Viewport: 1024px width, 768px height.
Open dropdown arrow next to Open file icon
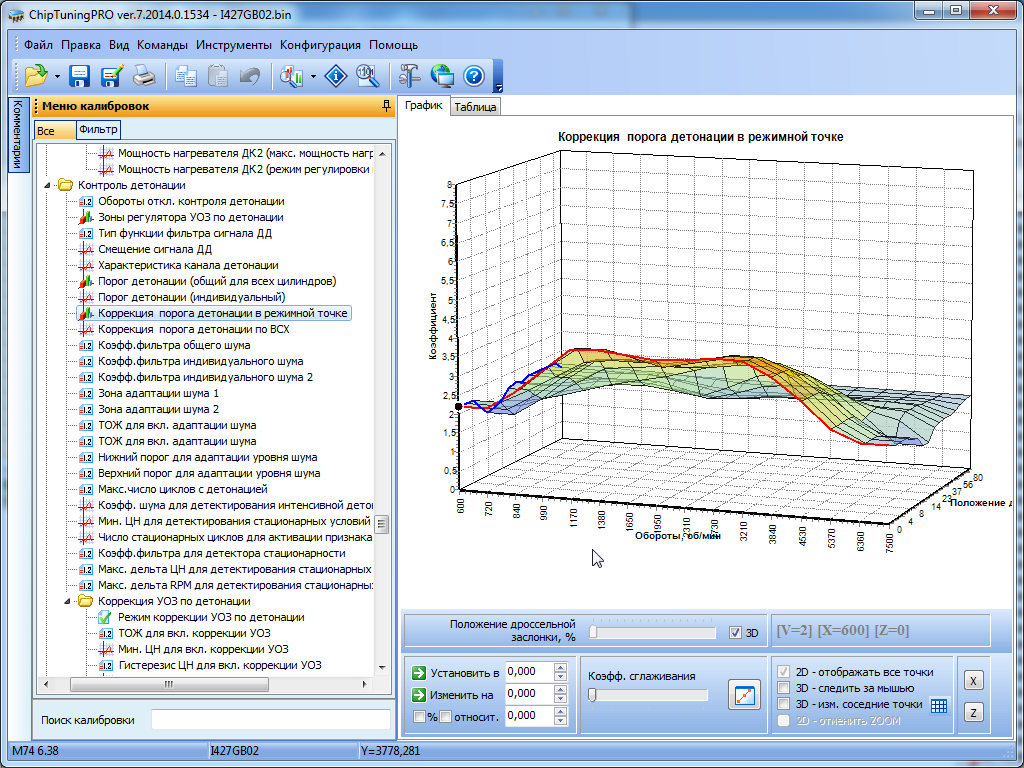point(57,76)
